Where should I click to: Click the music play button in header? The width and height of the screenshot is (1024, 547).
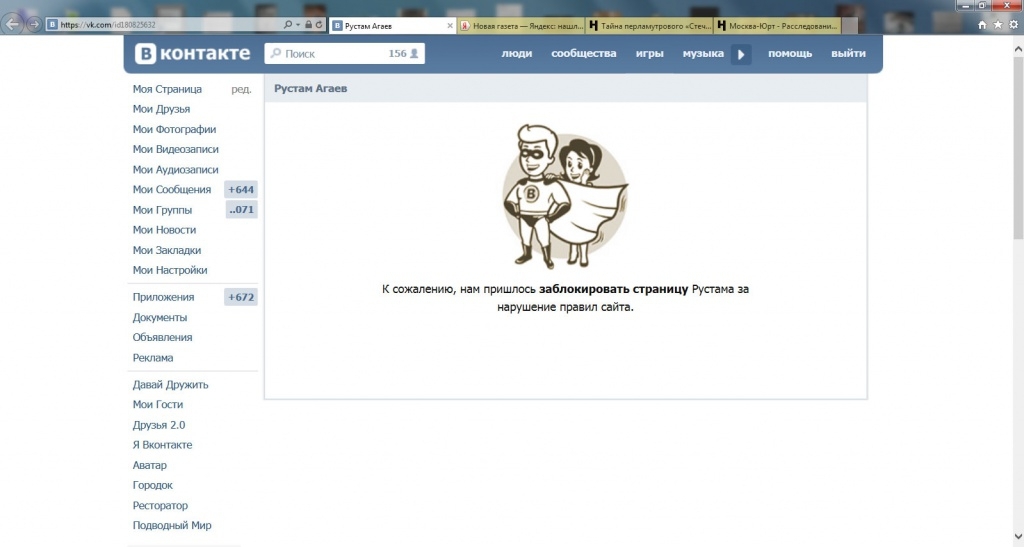(741, 54)
